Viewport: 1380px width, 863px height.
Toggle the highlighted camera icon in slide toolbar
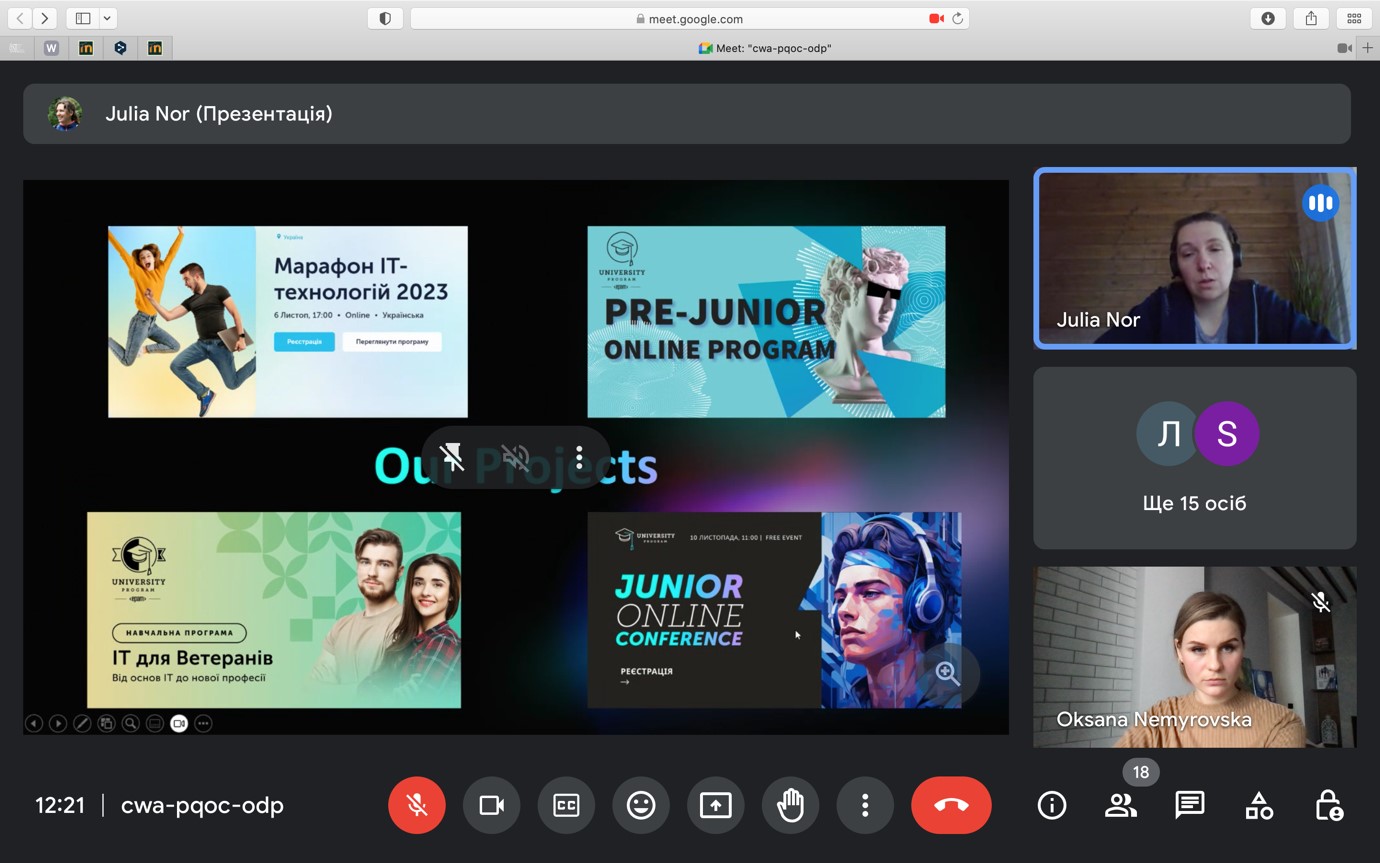pos(179,723)
